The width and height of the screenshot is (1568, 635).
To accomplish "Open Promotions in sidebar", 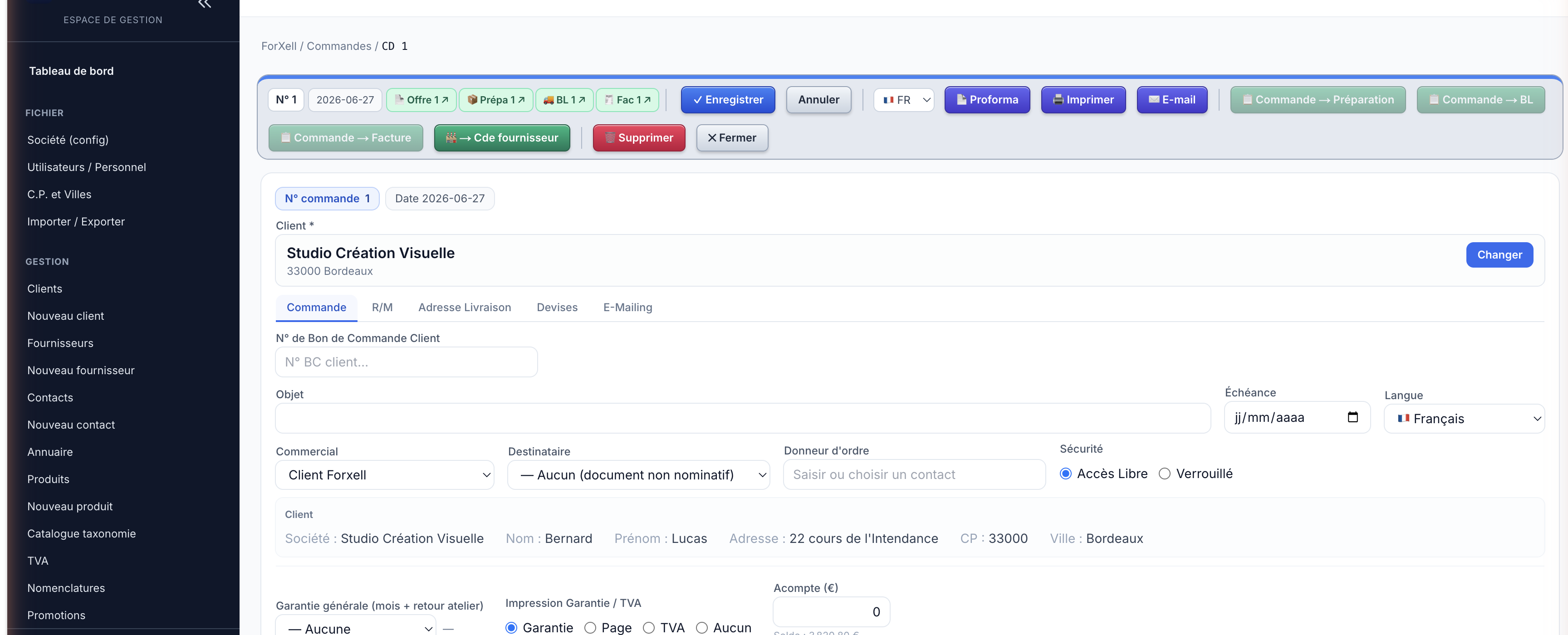I will [x=56, y=615].
